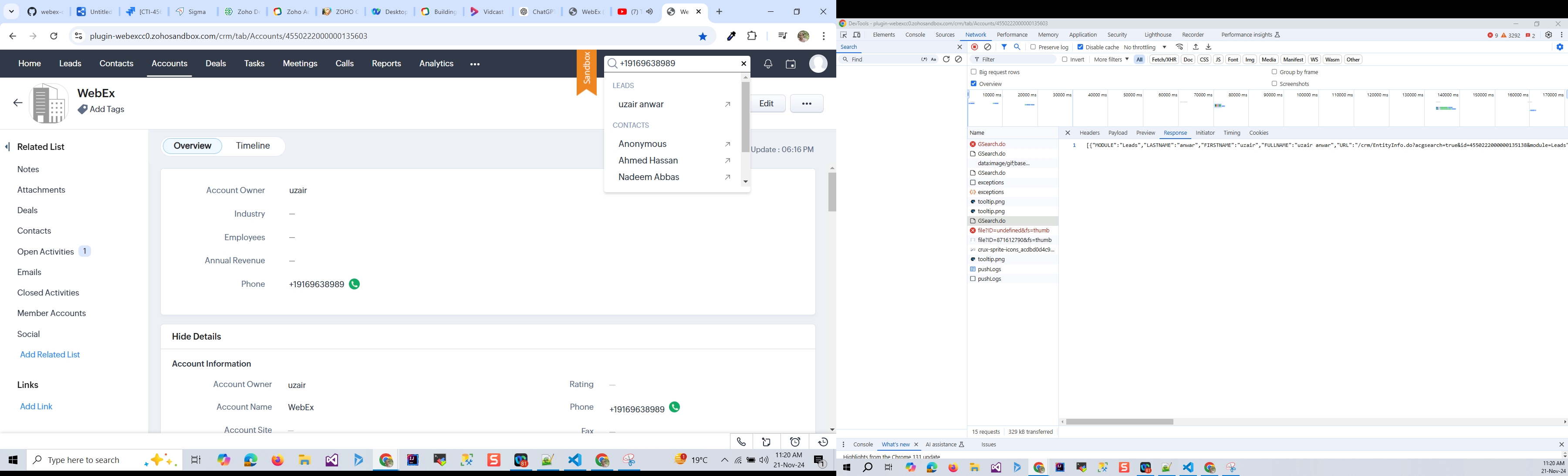Open the Payload tab of request
Image resolution: width=1568 pixels, height=476 pixels.
(x=1118, y=133)
